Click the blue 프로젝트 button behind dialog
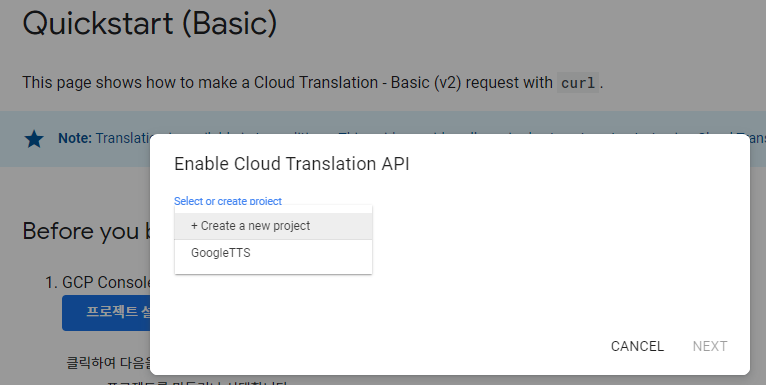This screenshot has width=766, height=385. (x=106, y=313)
